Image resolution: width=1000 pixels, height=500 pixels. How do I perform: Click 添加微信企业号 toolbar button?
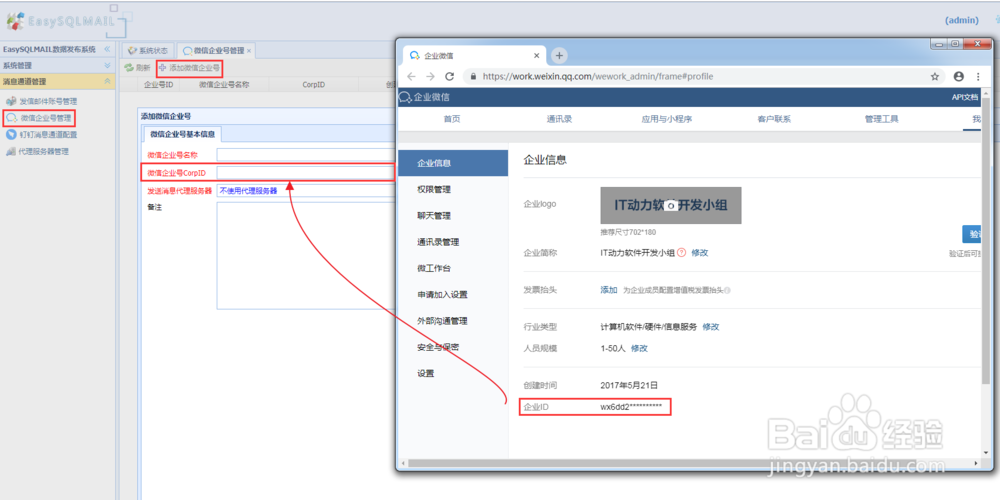pyautogui.click(x=189, y=67)
